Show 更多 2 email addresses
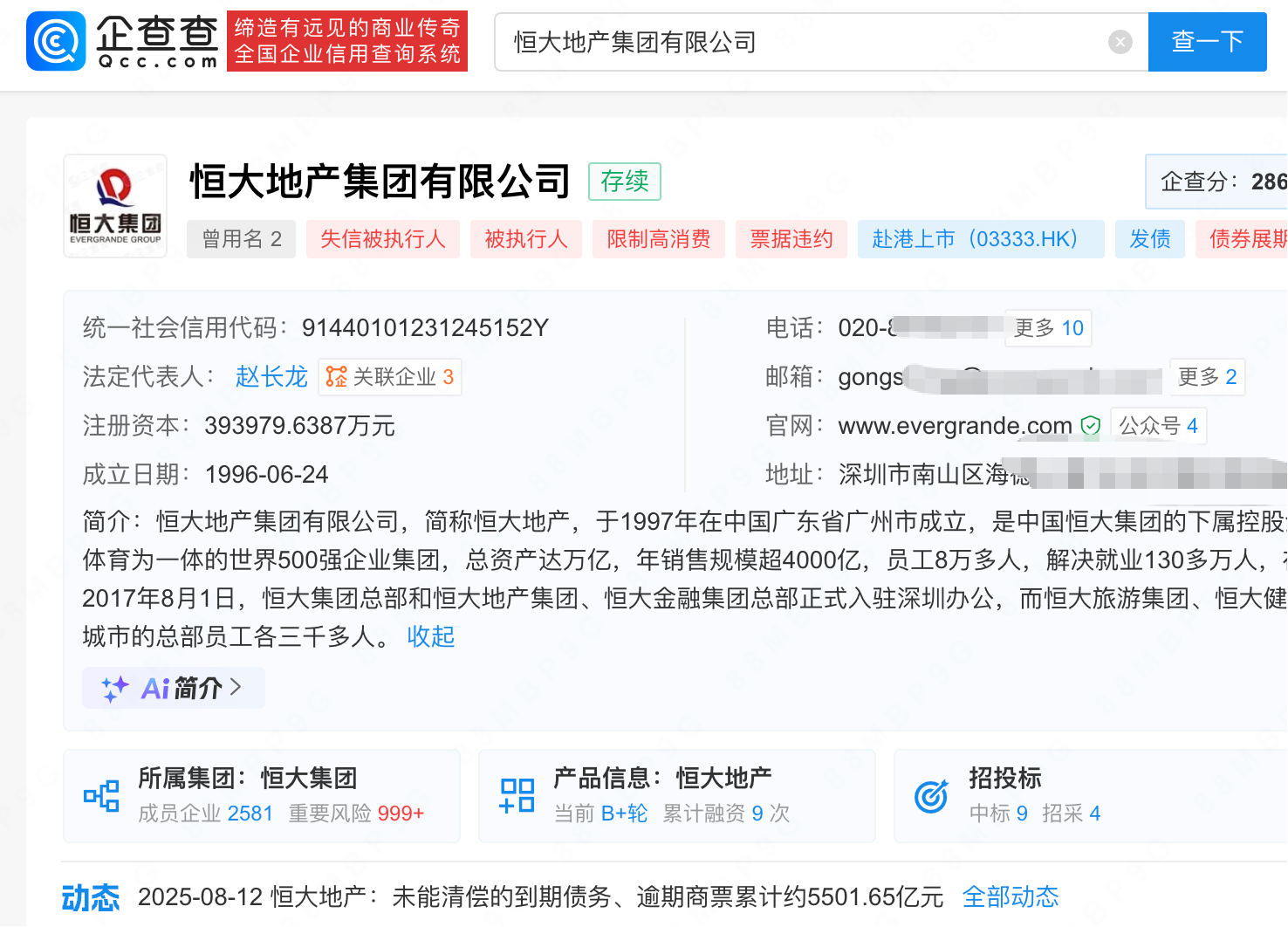 click(1207, 377)
